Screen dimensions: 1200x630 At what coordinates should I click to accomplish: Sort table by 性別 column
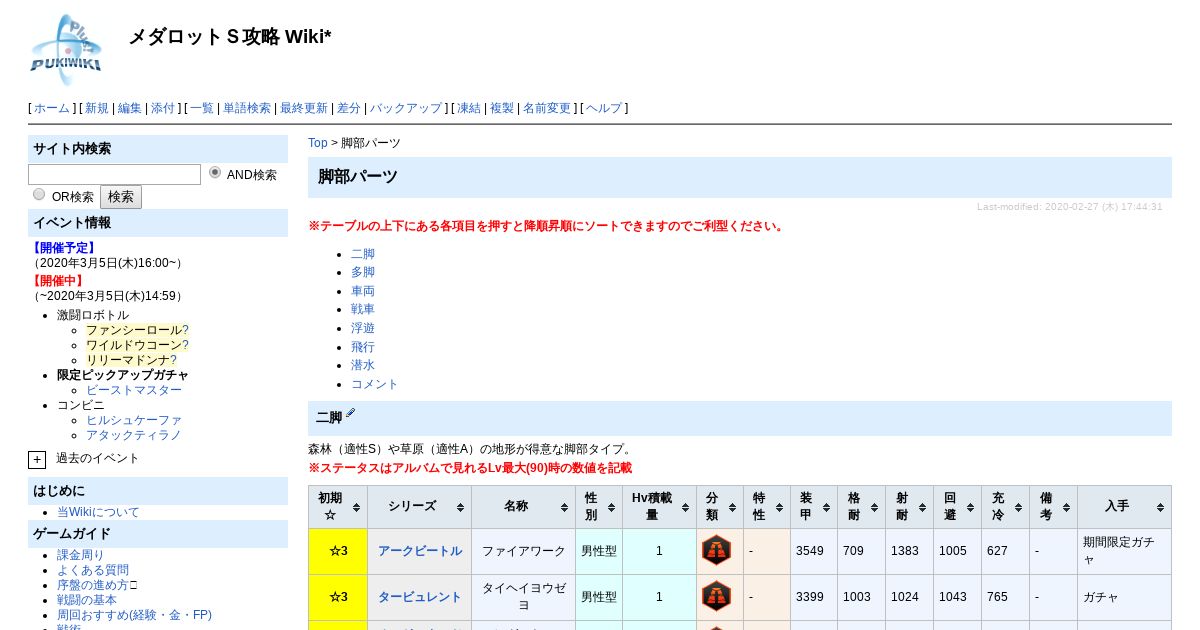599,507
